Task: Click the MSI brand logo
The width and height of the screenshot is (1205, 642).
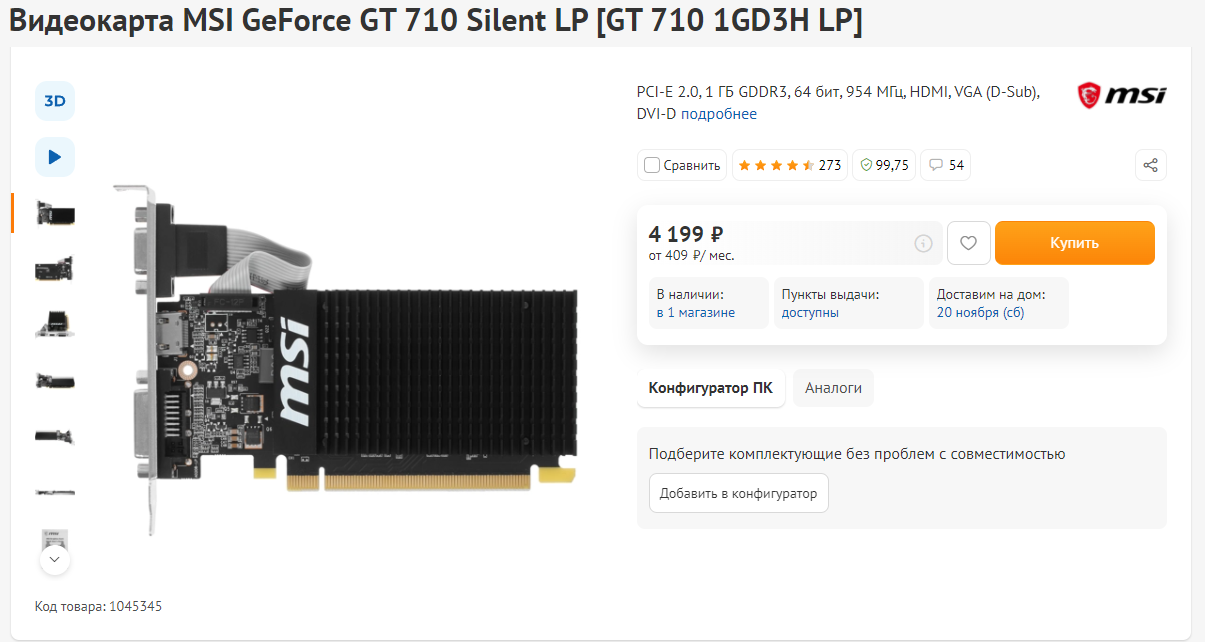Action: (x=1121, y=95)
